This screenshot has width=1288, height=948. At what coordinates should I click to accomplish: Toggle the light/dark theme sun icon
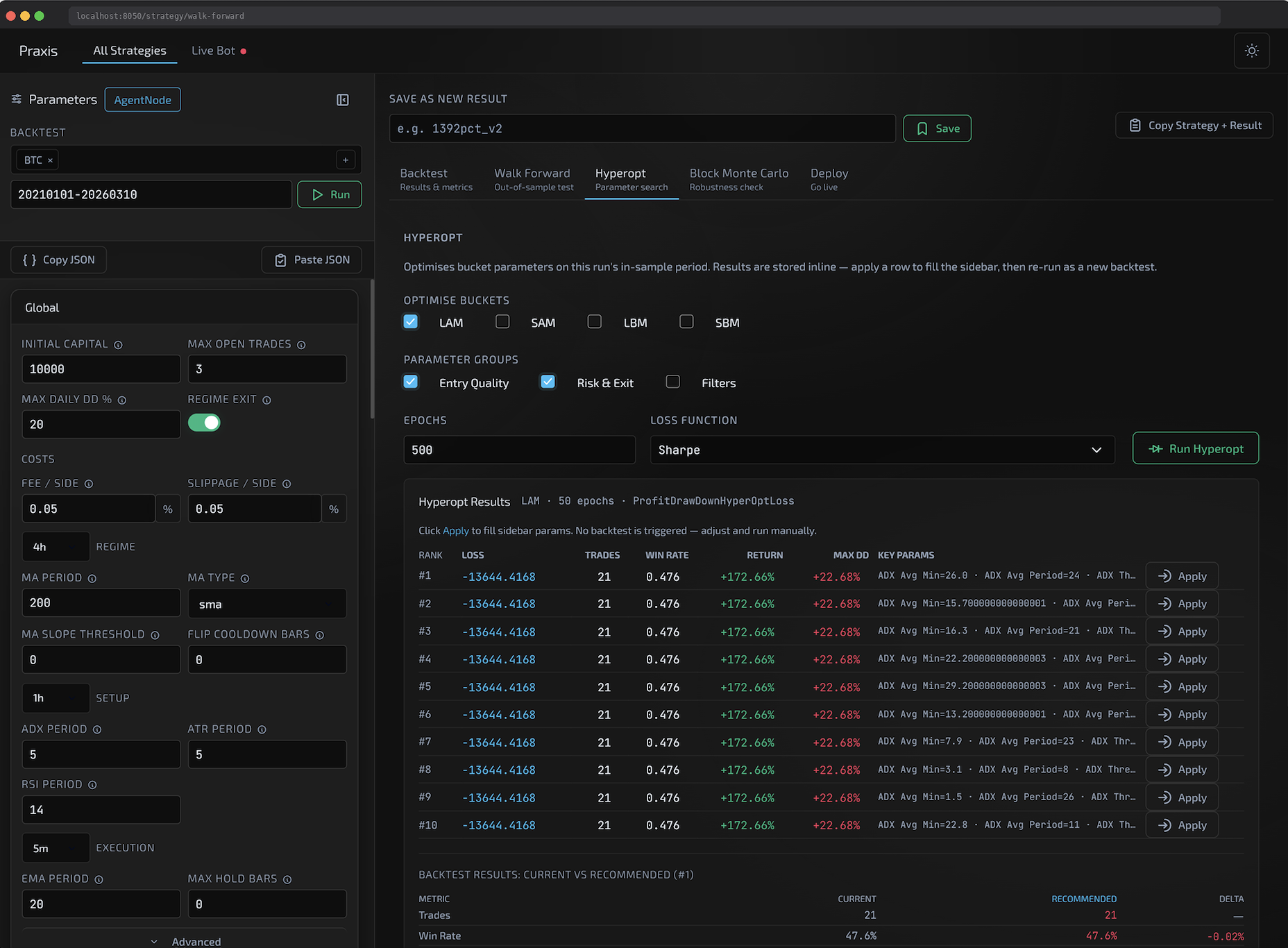[x=1251, y=51]
